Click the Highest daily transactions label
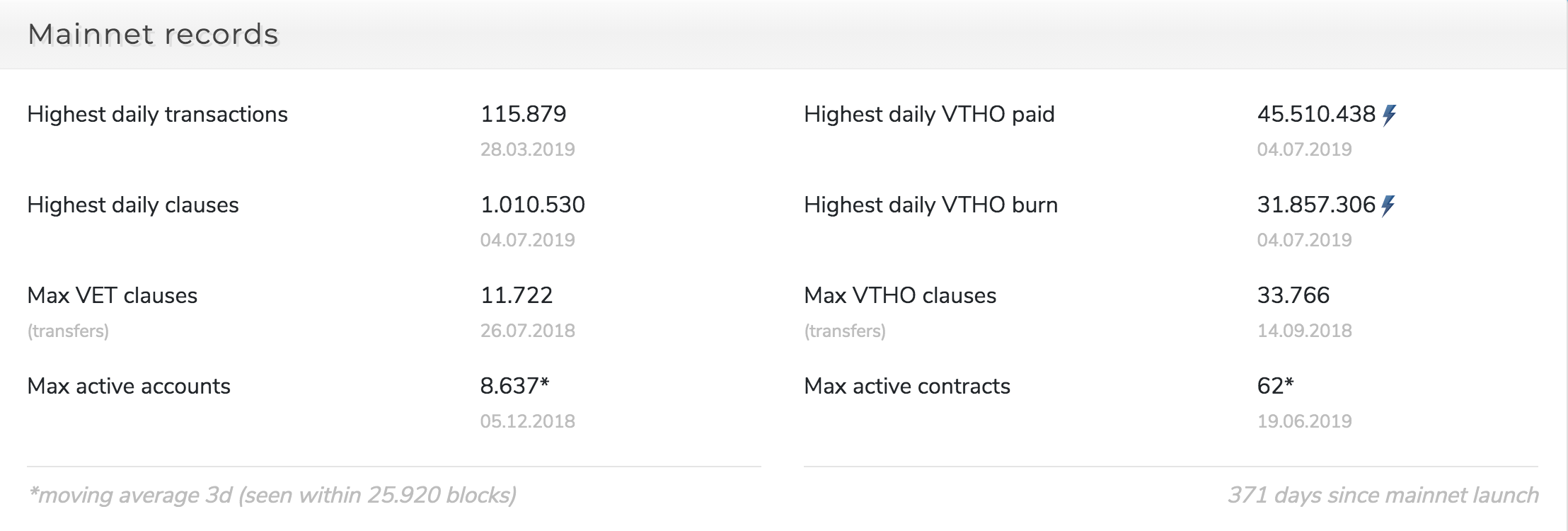1568x531 pixels. pyautogui.click(x=157, y=115)
